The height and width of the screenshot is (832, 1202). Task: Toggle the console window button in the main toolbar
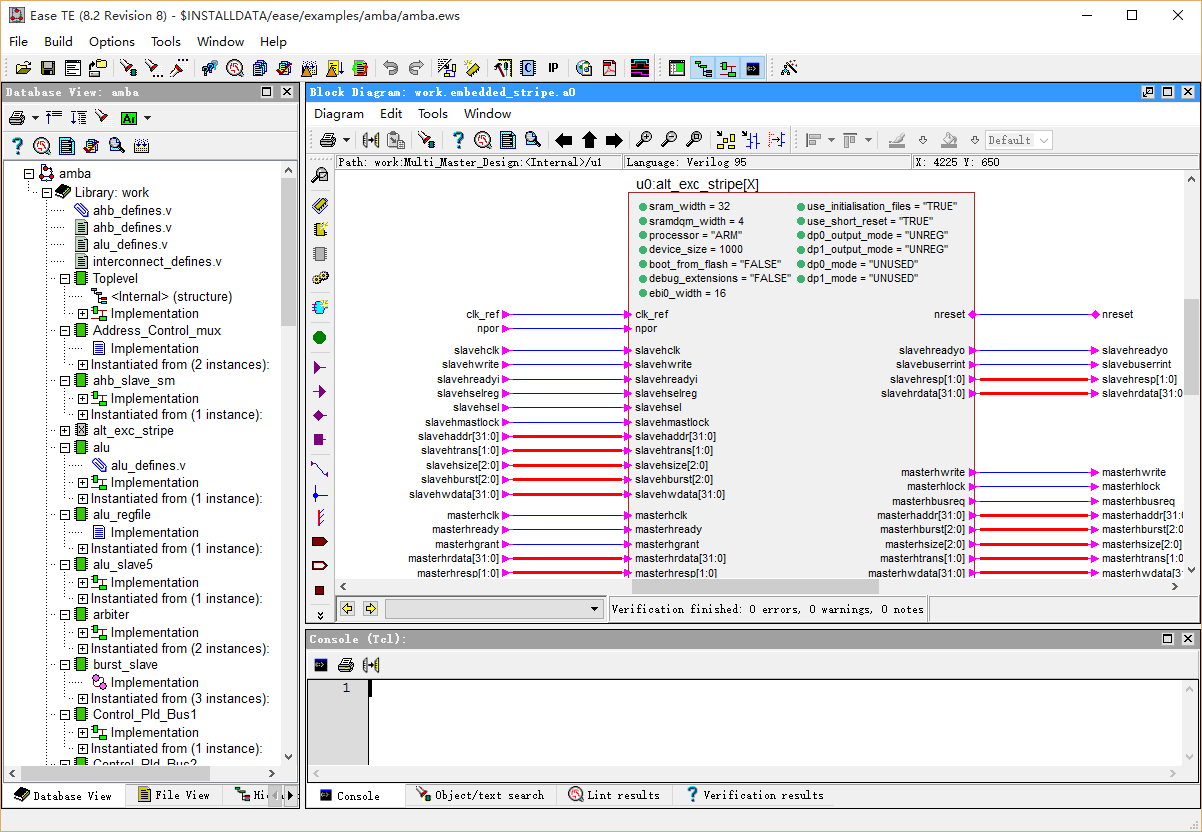tap(753, 68)
